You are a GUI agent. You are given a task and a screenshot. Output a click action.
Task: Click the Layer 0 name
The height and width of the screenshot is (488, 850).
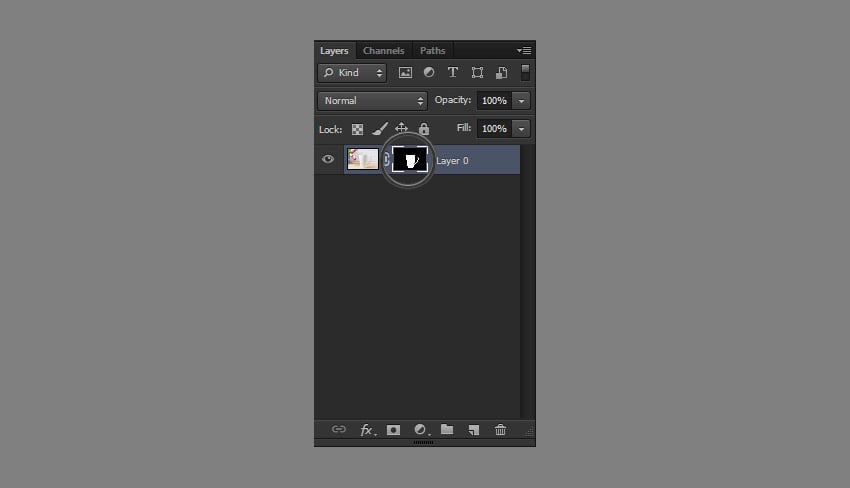click(x=452, y=160)
